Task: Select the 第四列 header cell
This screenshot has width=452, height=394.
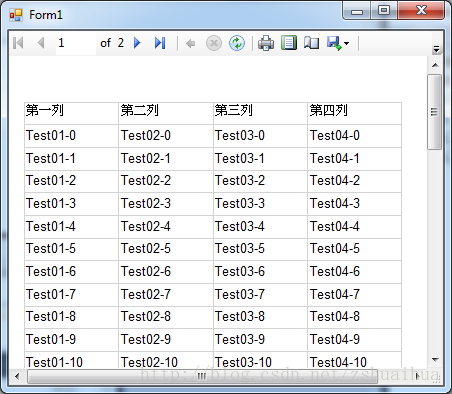Action: pyautogui.click(x=354, y=114)
